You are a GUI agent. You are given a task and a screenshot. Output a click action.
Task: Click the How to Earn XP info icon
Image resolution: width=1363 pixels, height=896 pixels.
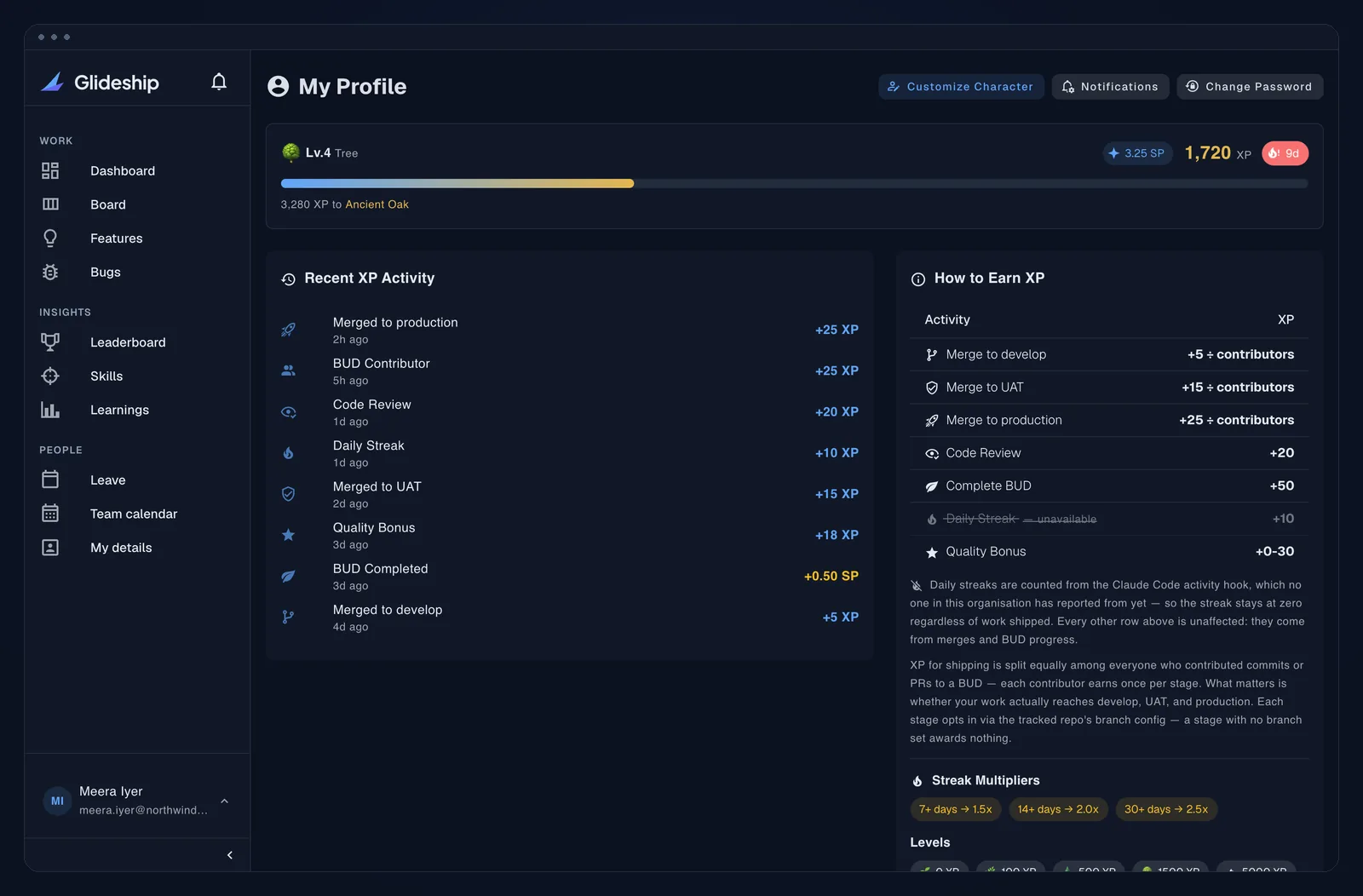point(917,279)
